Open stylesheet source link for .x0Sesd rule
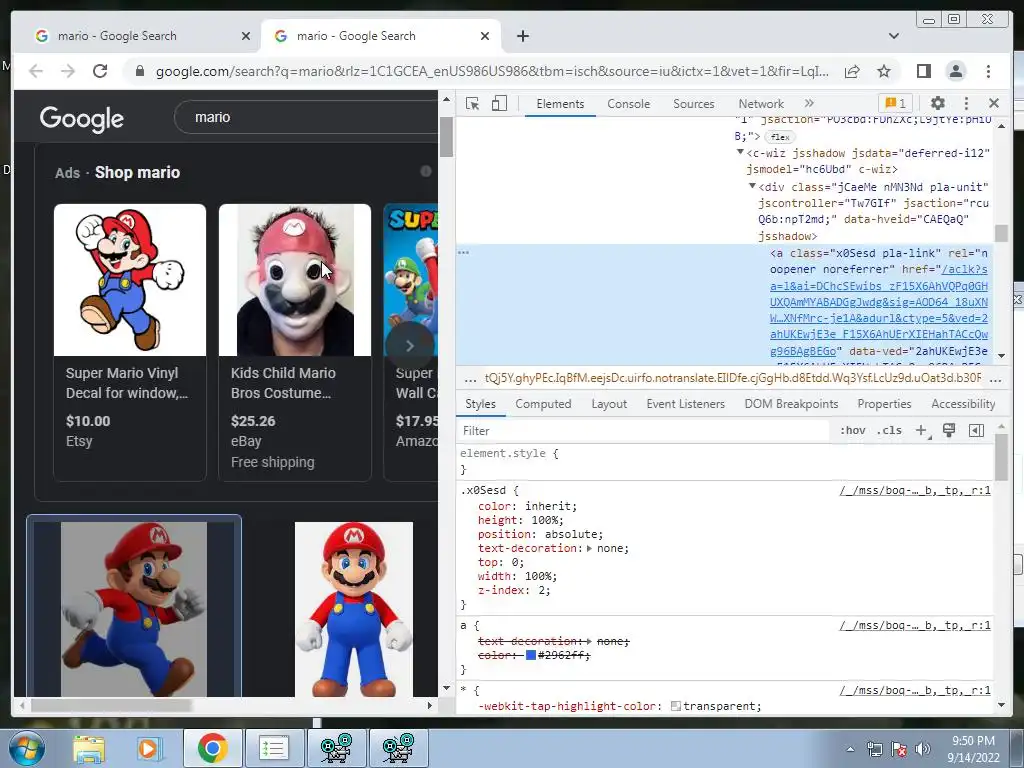 click(915, 490)
